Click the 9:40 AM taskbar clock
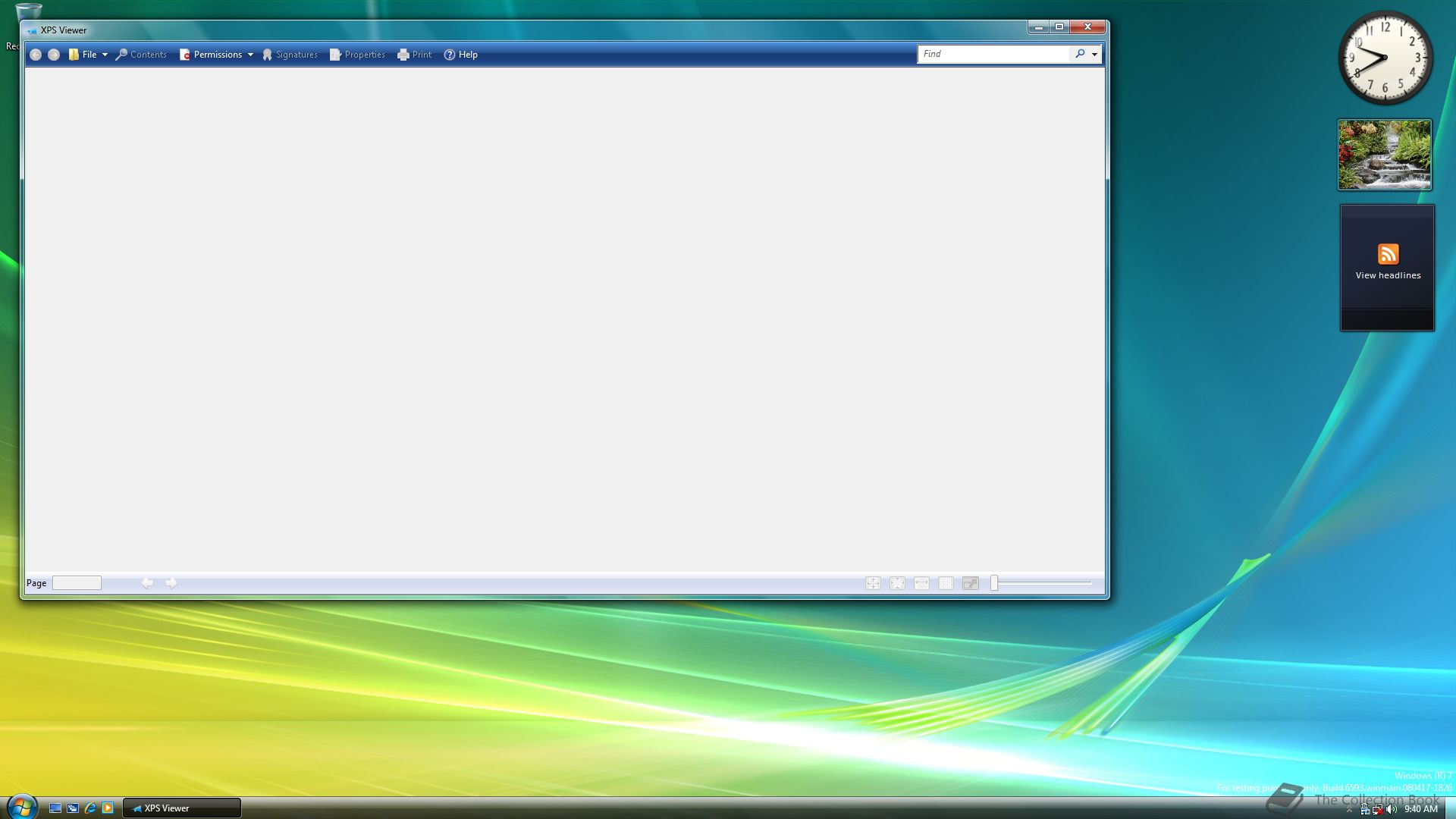 click(x=1421, y=809)
